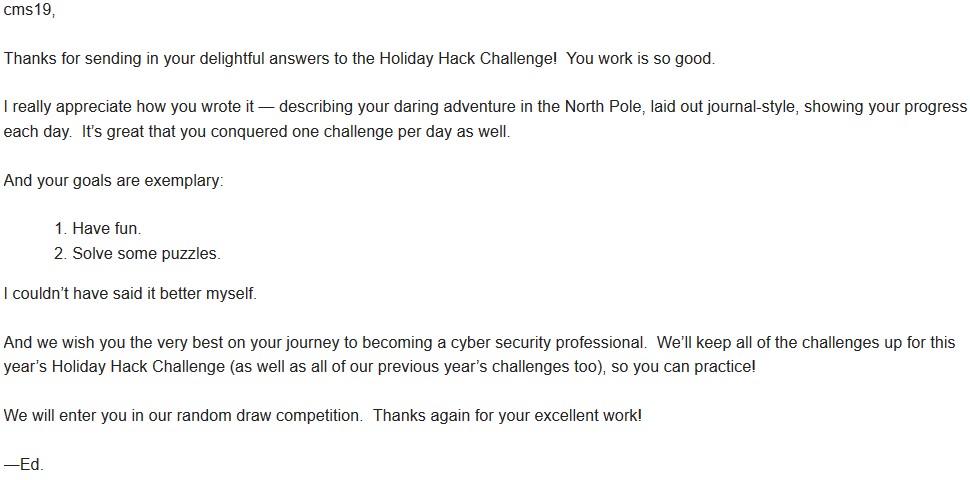Click 'year's Holiday Hack Challenge' in the lower paragraph
Screen dimensions: 970x480
[x=114, y=366]
